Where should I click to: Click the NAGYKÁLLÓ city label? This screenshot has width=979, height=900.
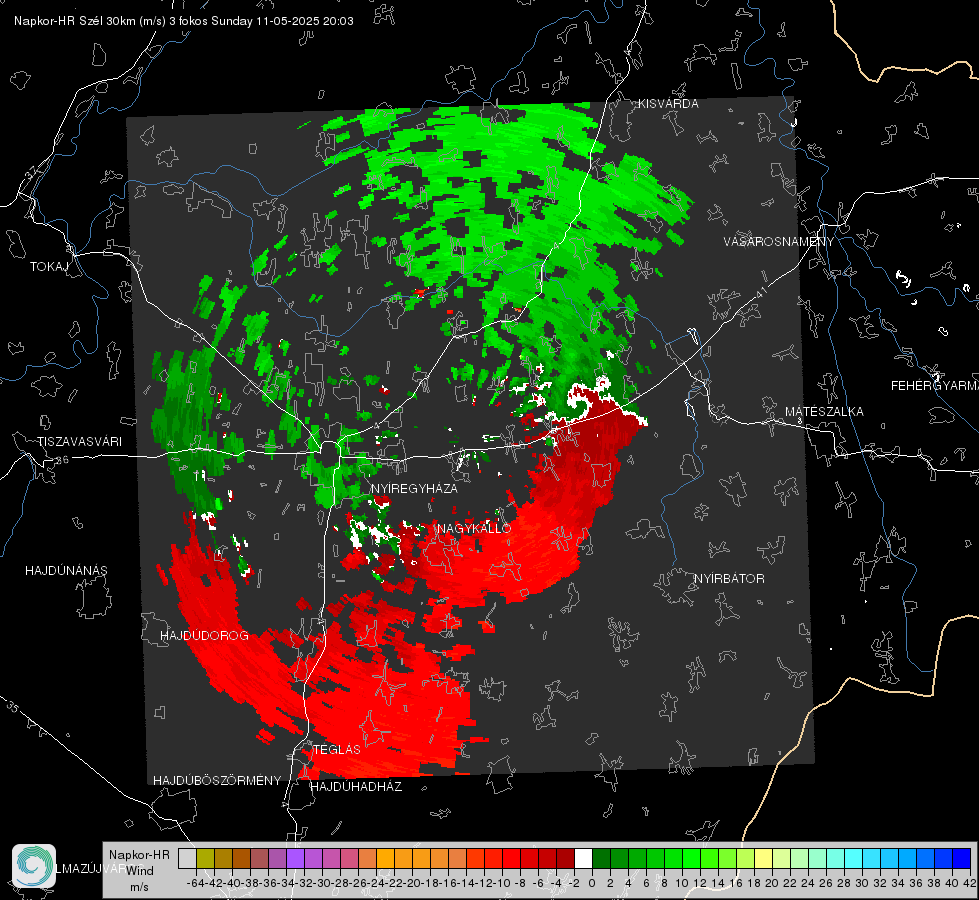(474, 528)
